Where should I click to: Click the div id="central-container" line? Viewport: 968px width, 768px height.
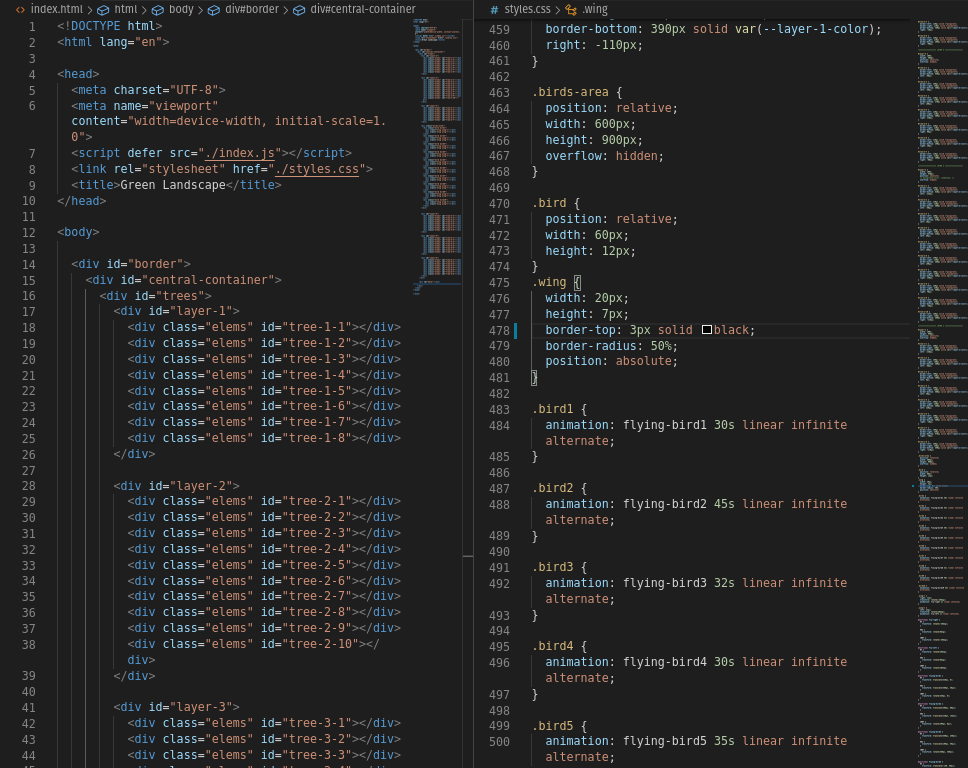pyautogui.click(x=183, y=280)
